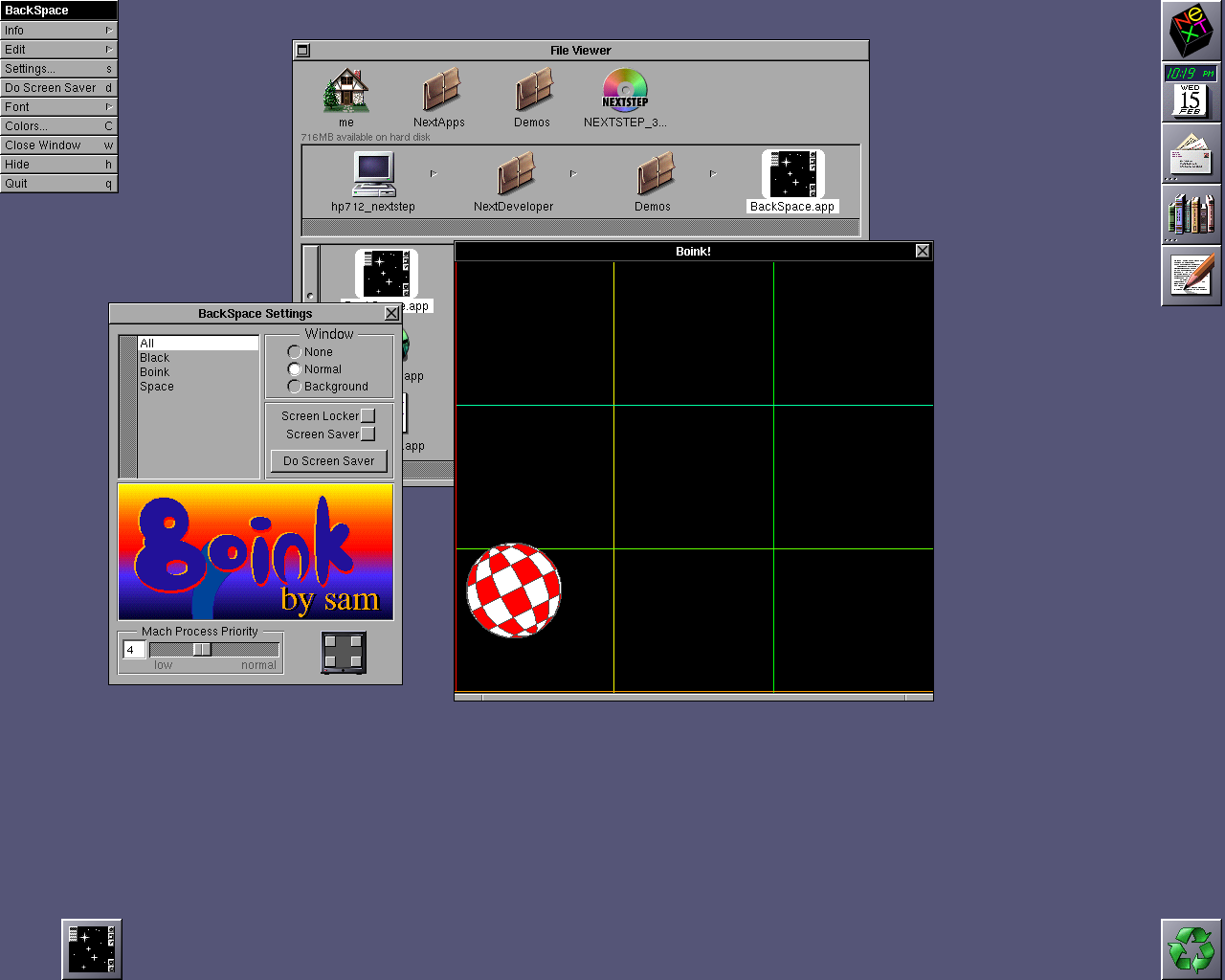Click the File Viewer miniaturize button
This screenshot has height=980, width=1225.
click(x=302, y=50)
